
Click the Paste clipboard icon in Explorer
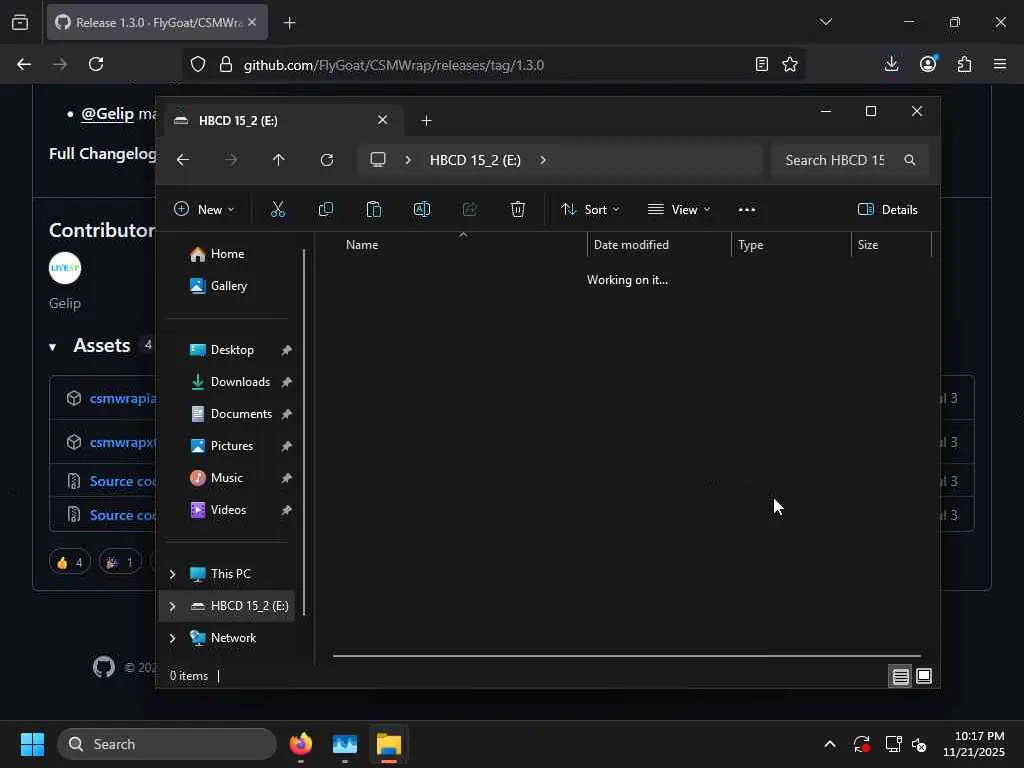pos(374,209)
